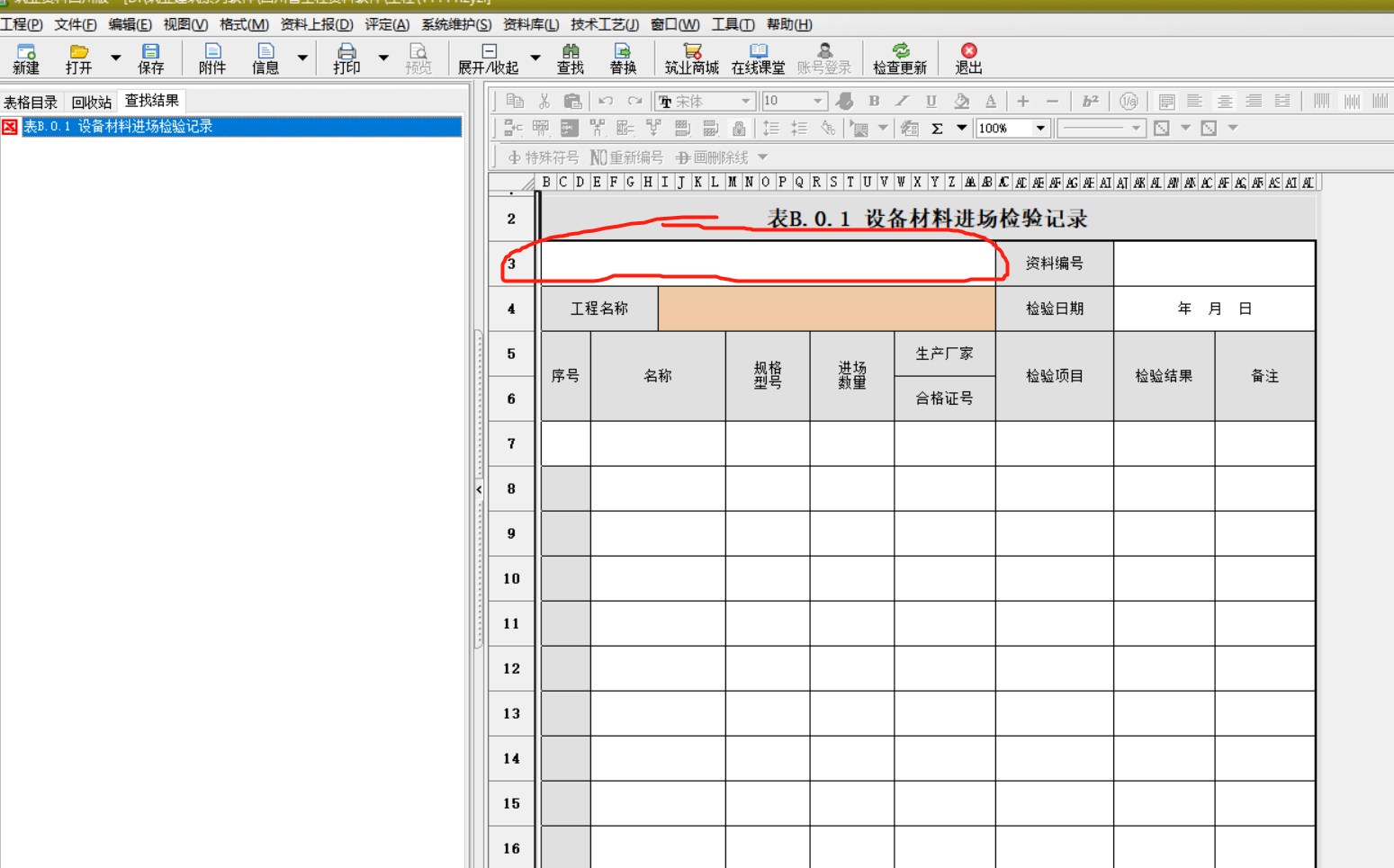Click the plus increase icon
Screen dimensions: 1394x868
[x=1023, y=101]
